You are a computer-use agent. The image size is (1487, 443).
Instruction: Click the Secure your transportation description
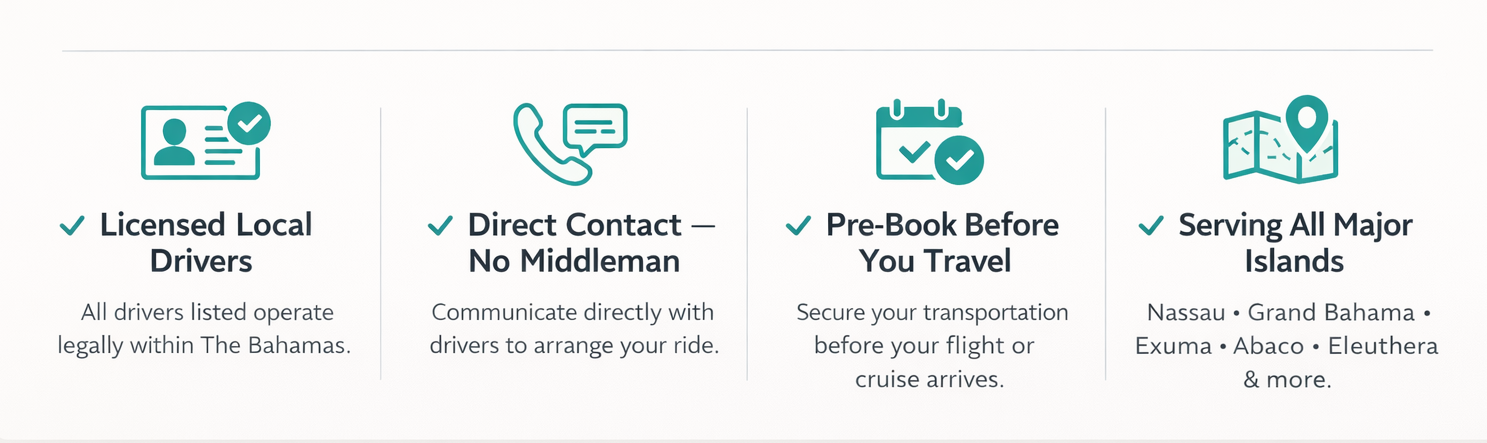coord(931,346)
